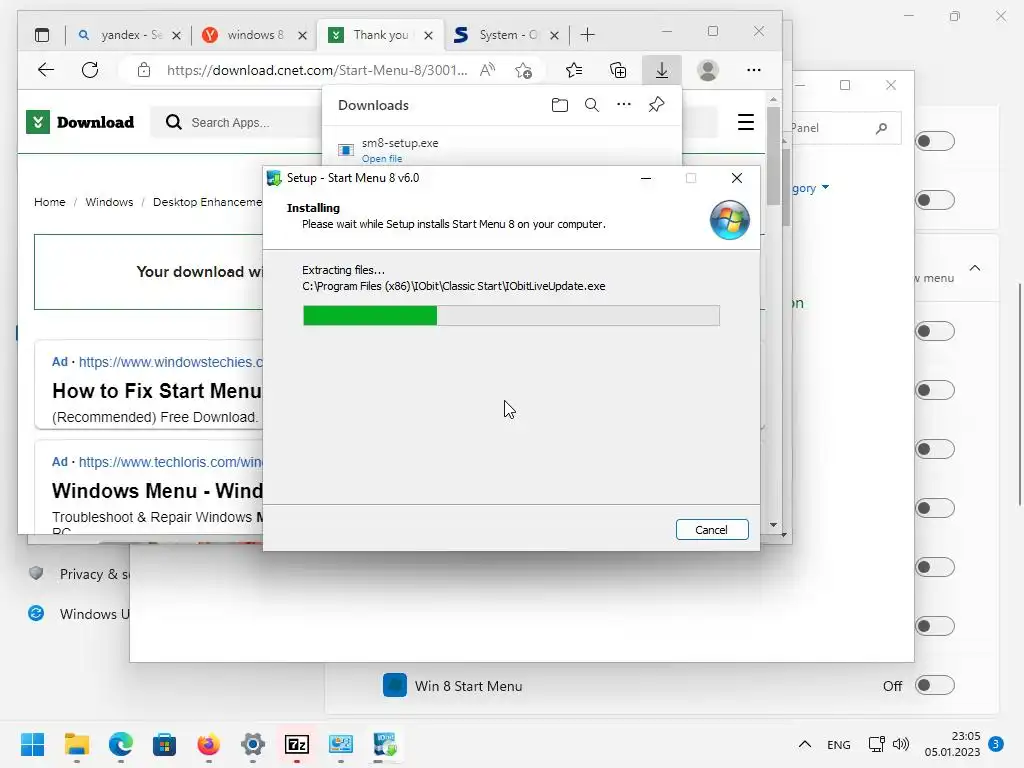
Task: Open the category dropdown in Control Panel
Action: [810, 188]
